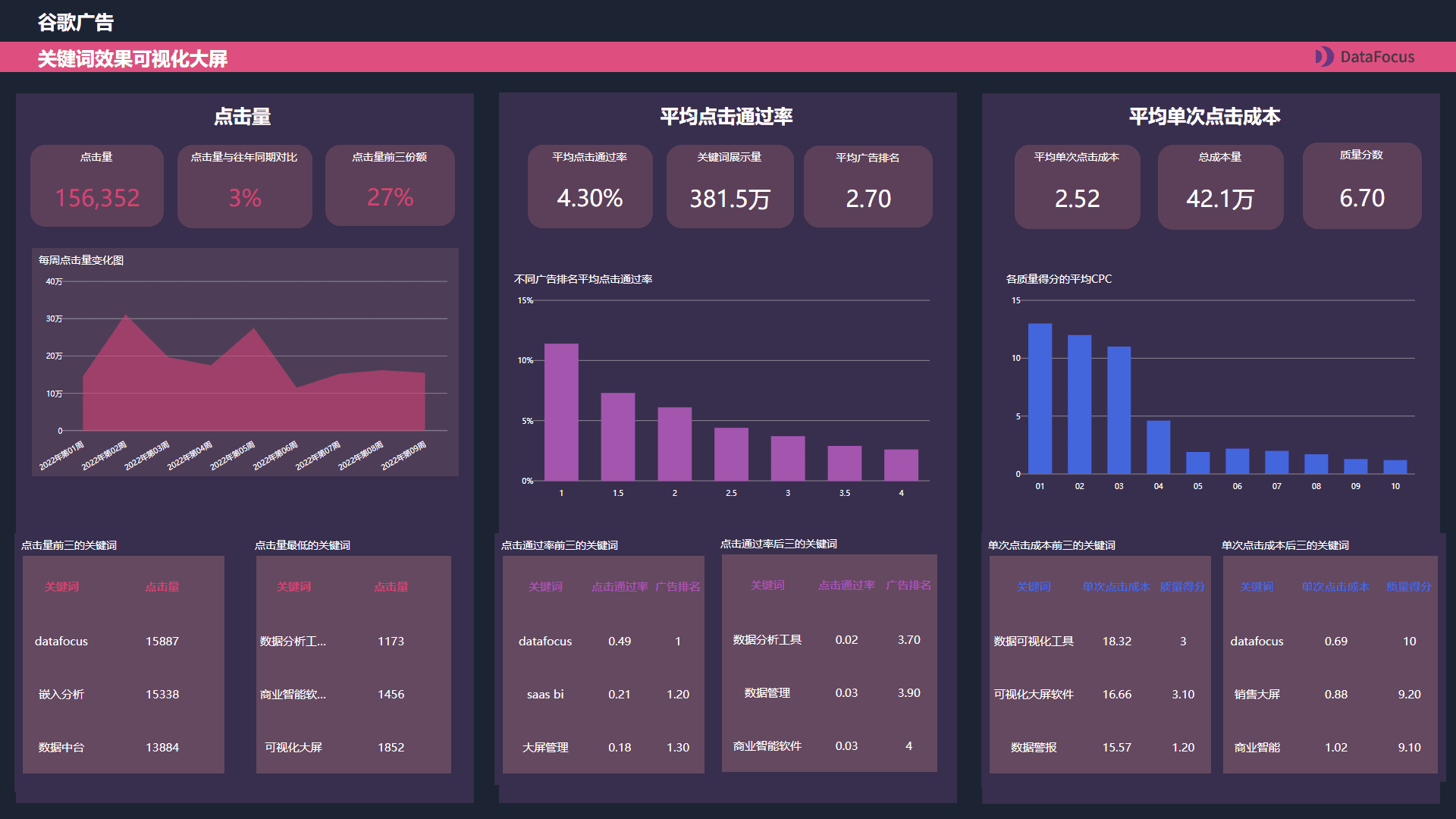Image resolution: width=1456 pixels, height=819 pixels.
Task: Click the blue bar for quality score 03
Action: [1119, 410]
